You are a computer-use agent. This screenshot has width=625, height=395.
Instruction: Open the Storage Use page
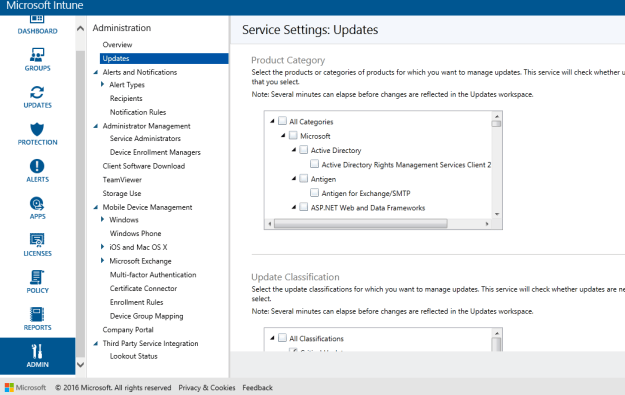pyautogui.click(x=122, y=193)
